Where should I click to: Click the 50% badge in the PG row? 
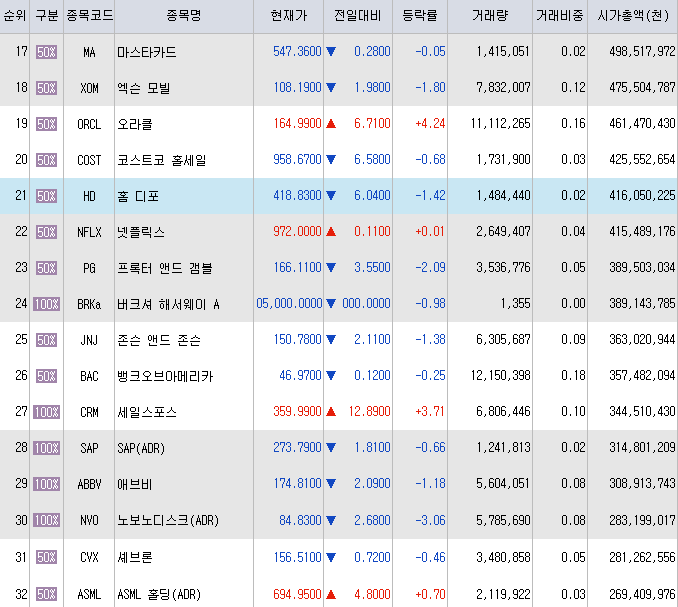47,268
